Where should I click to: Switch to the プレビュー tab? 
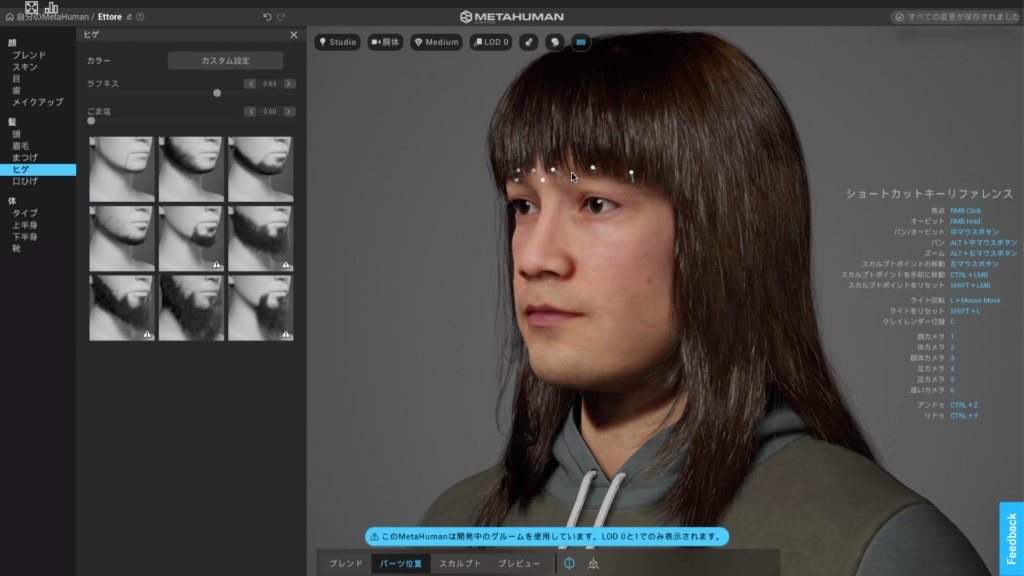tap(519, 563)
